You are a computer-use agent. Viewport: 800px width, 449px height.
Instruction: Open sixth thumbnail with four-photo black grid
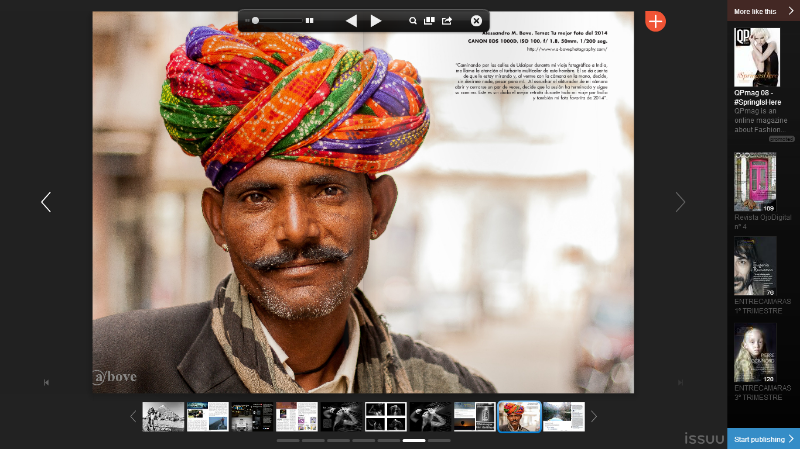[386, 416]
